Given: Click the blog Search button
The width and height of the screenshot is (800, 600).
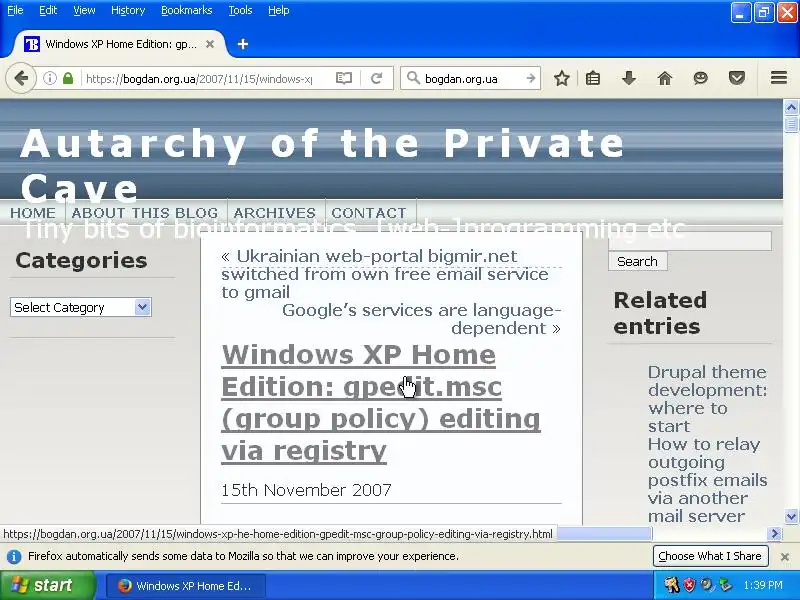Looking at the screenshot, I should coord(637,262).
